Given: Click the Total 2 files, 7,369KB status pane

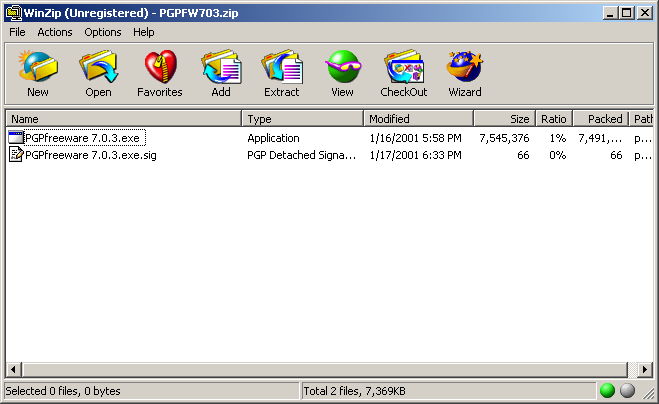Looking at the screenshot, I should coord(449,391).
